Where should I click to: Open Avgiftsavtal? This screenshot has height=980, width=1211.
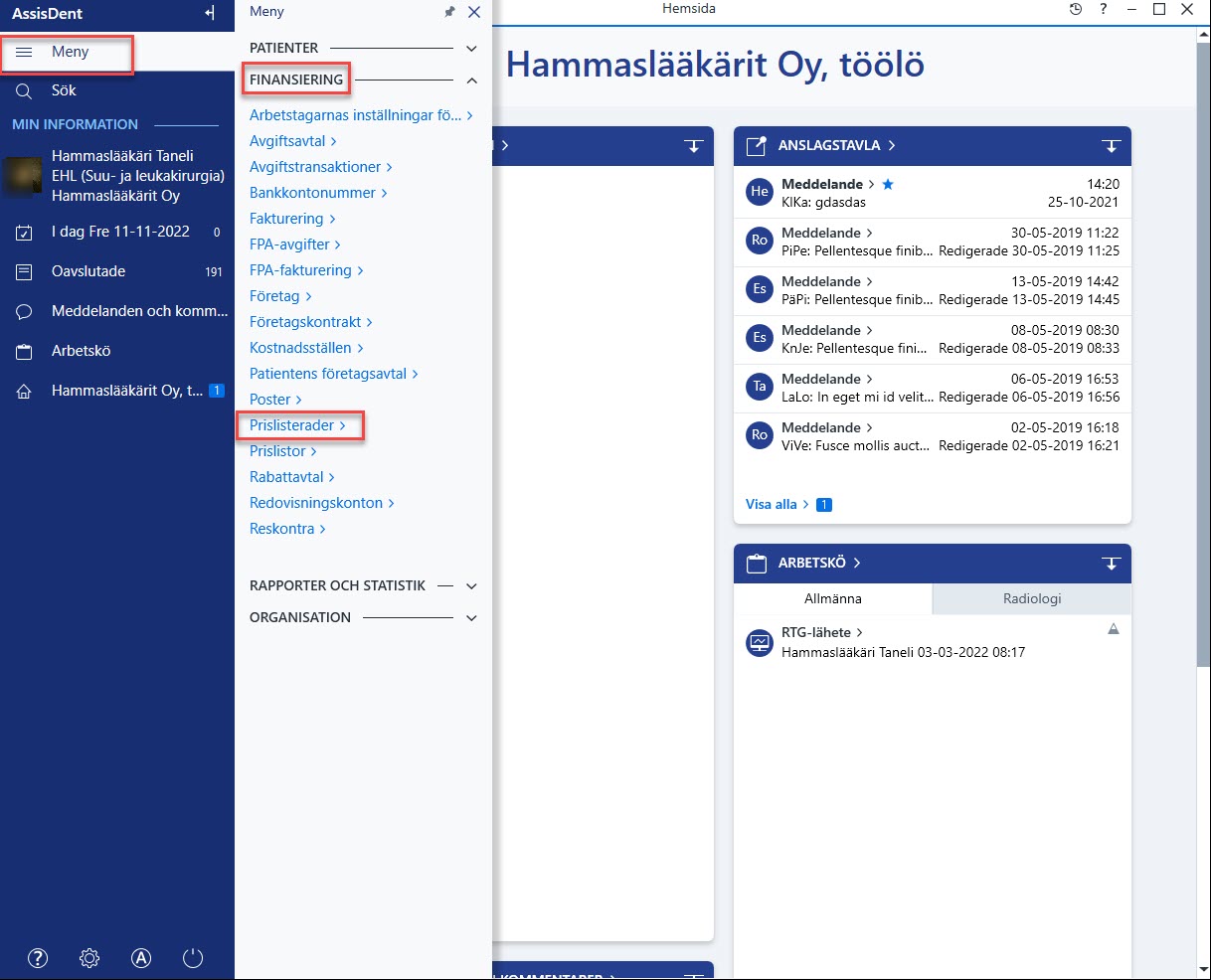pos(292,141)
